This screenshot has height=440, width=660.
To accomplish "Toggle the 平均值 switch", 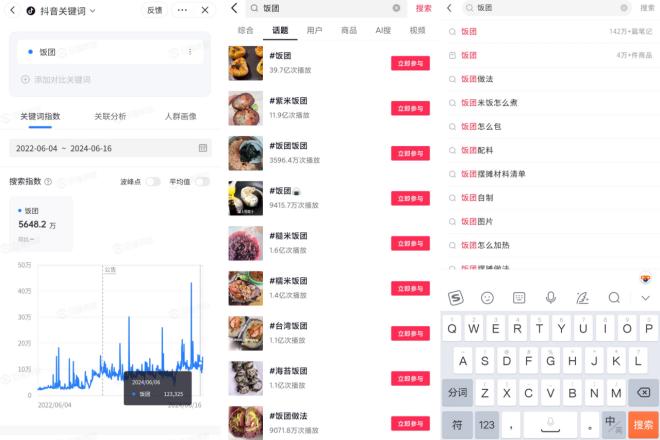I will (202, 181).
